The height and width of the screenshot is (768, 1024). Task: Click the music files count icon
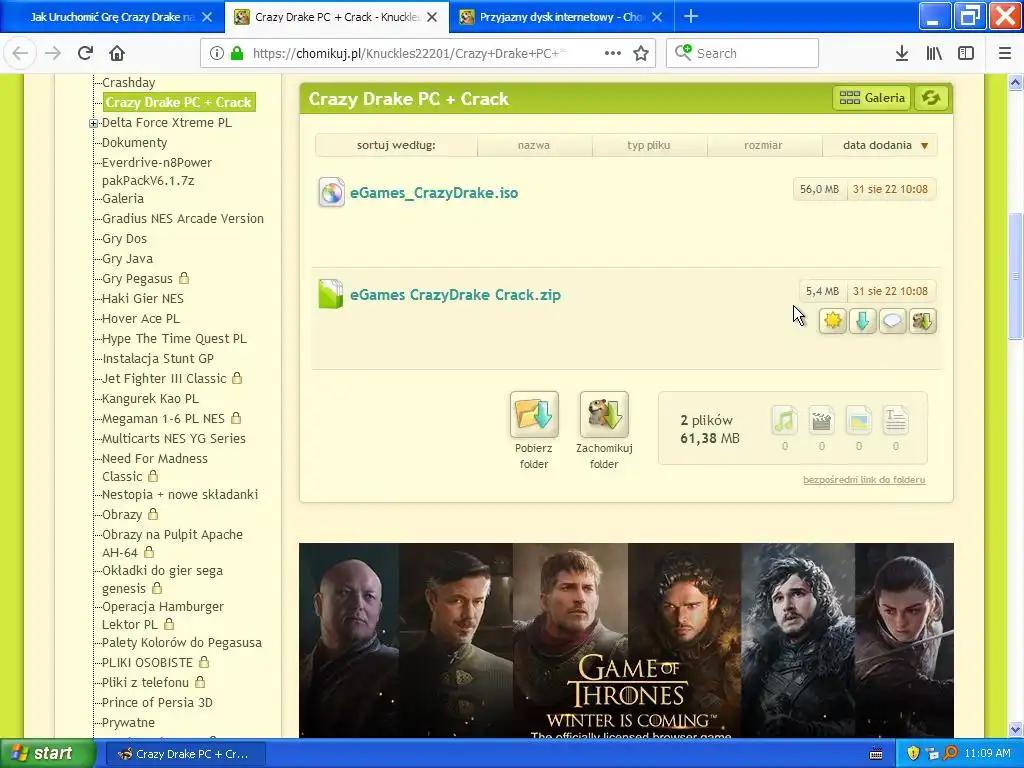pos(784,421)
